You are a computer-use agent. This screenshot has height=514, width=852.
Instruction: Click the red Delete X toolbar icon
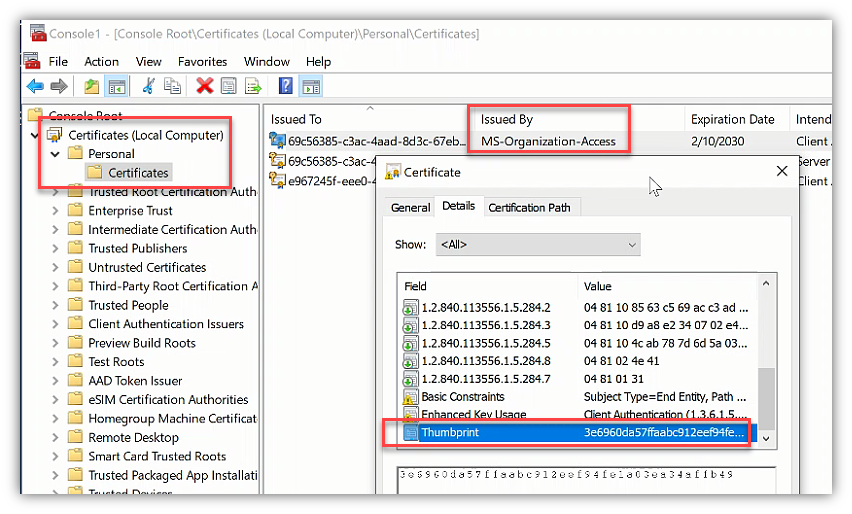204,86
